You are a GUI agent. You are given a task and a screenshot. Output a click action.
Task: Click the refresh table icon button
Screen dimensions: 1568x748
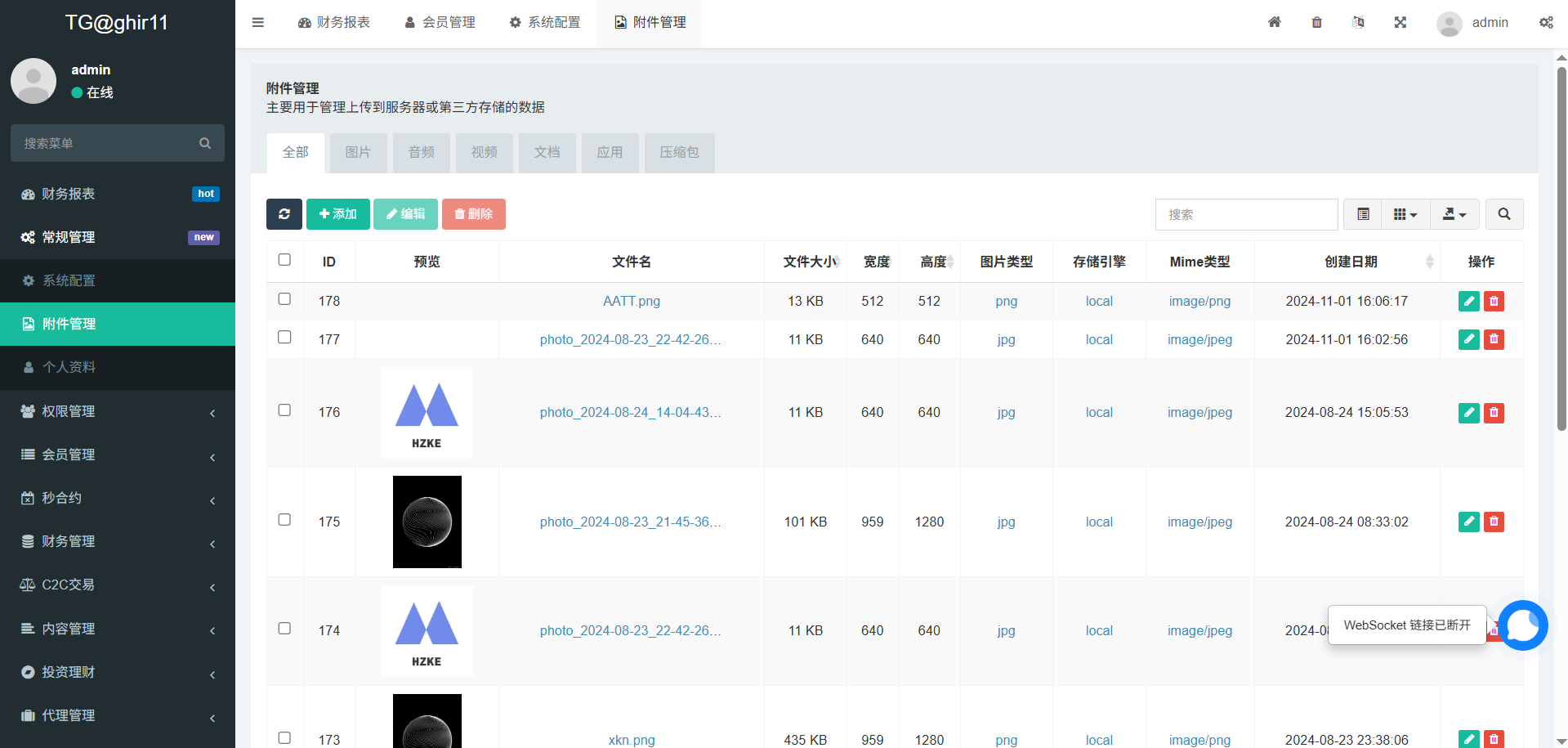tap(284, 214)
